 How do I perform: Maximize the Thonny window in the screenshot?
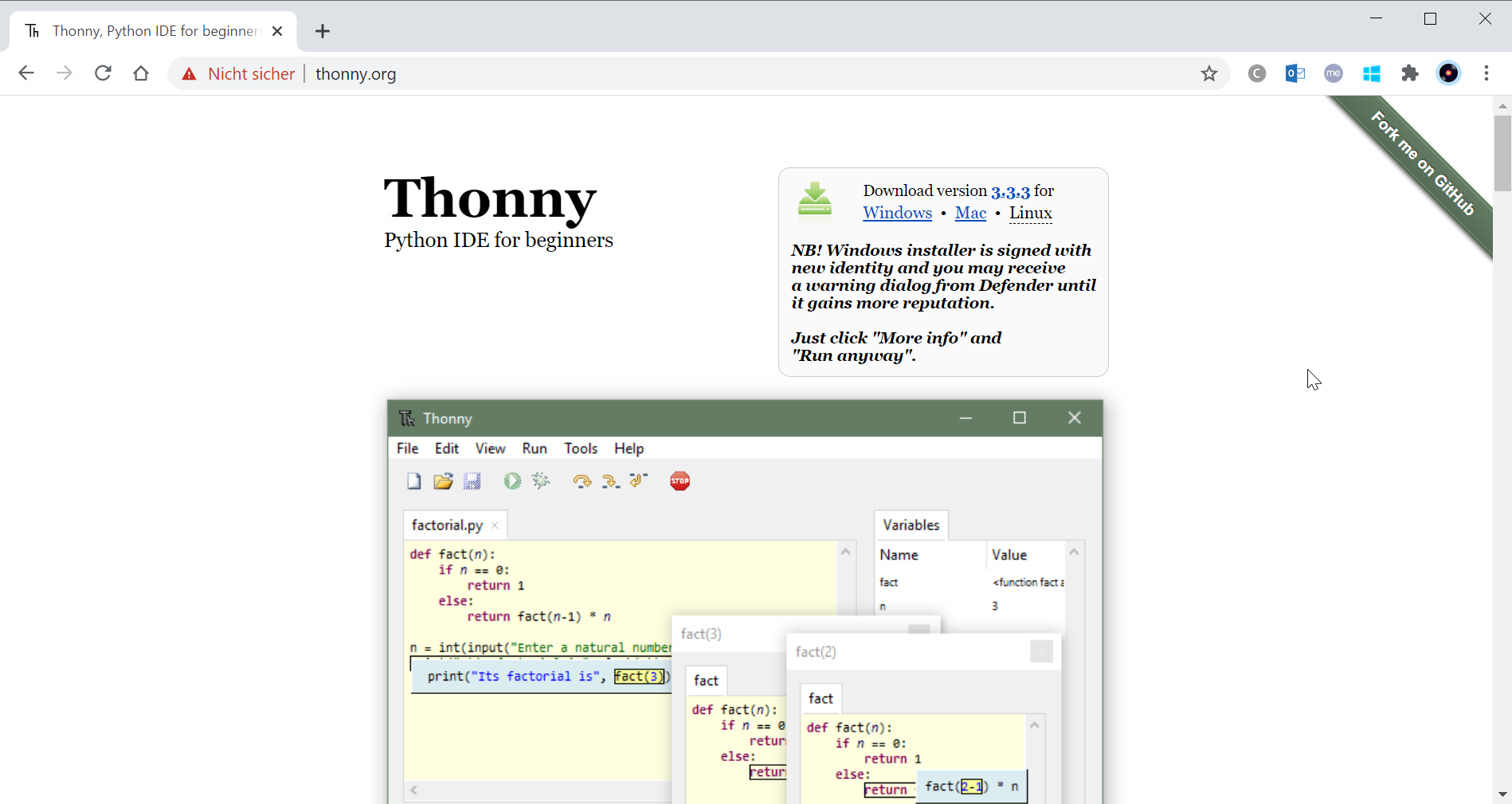coord(1020,418)
